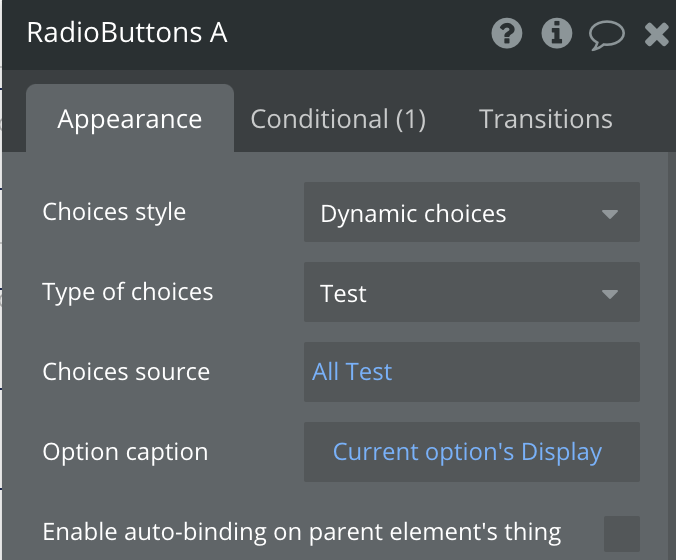Click the arrow beside the Test value
The height and width of the screenshot is (560, 676).
pos(609,294)
